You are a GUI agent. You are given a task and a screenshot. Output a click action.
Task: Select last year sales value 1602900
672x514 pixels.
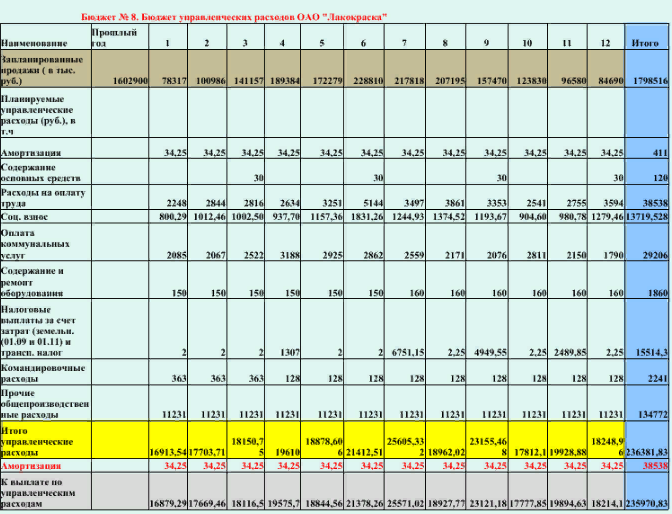tap(131, 81)
